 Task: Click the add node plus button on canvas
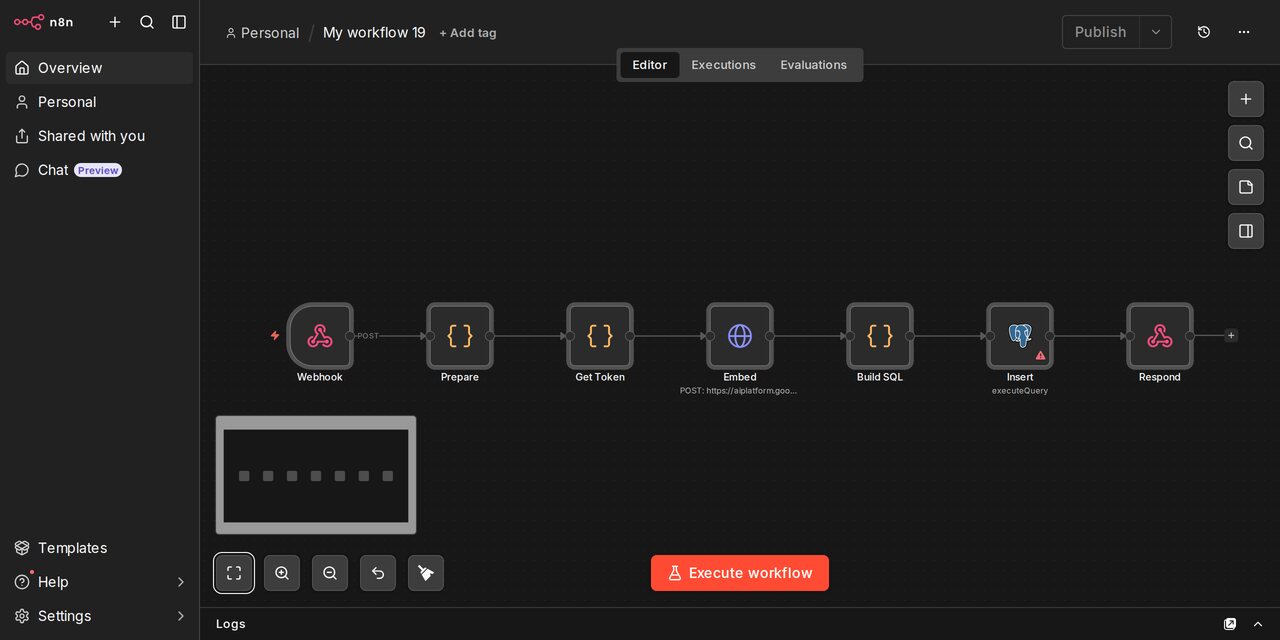[1246, 99]
